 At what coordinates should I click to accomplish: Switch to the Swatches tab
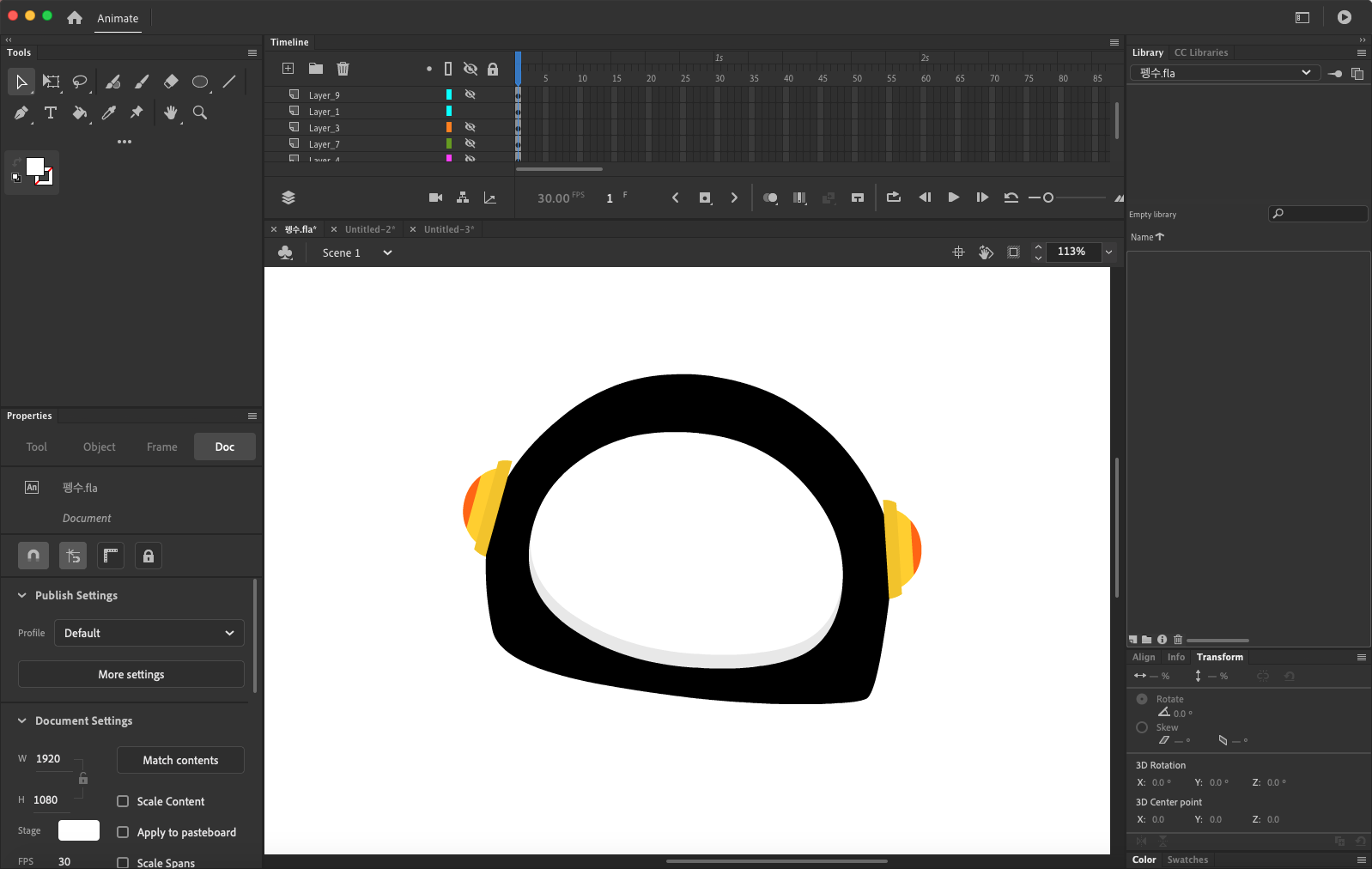tap(1187, 860)
